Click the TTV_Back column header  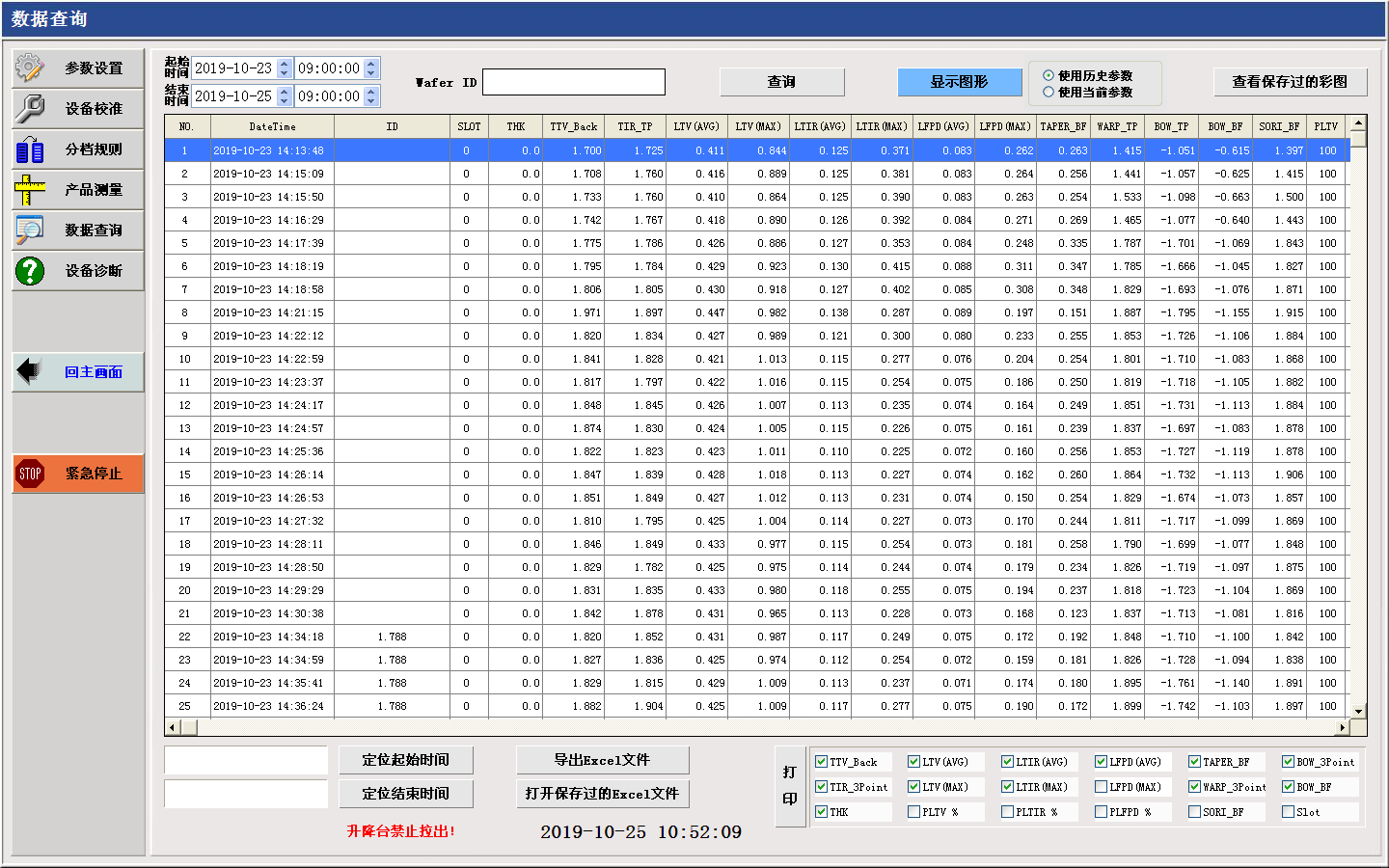pos(573,126)
